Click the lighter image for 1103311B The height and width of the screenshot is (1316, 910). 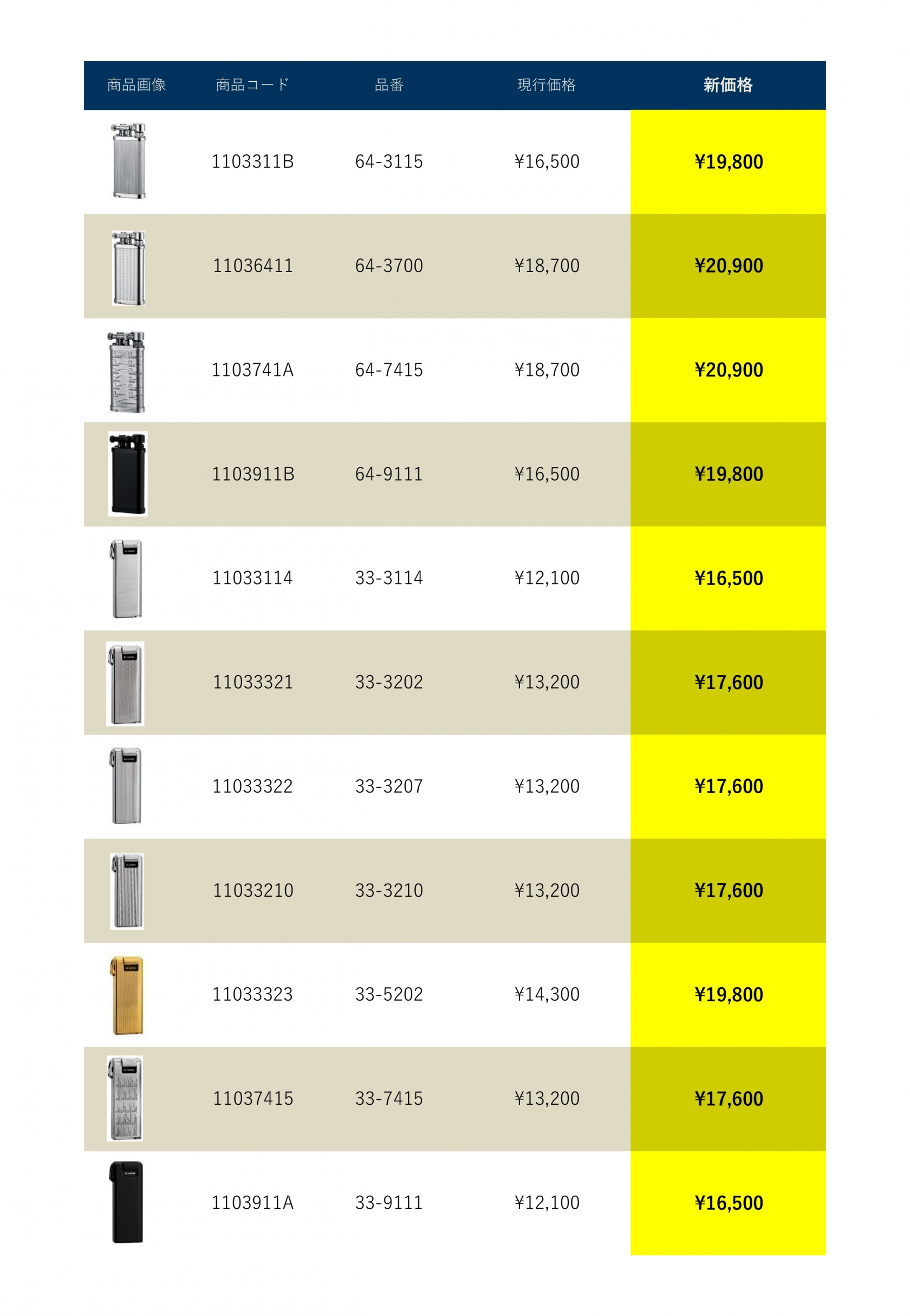click(x=128, y=161)
